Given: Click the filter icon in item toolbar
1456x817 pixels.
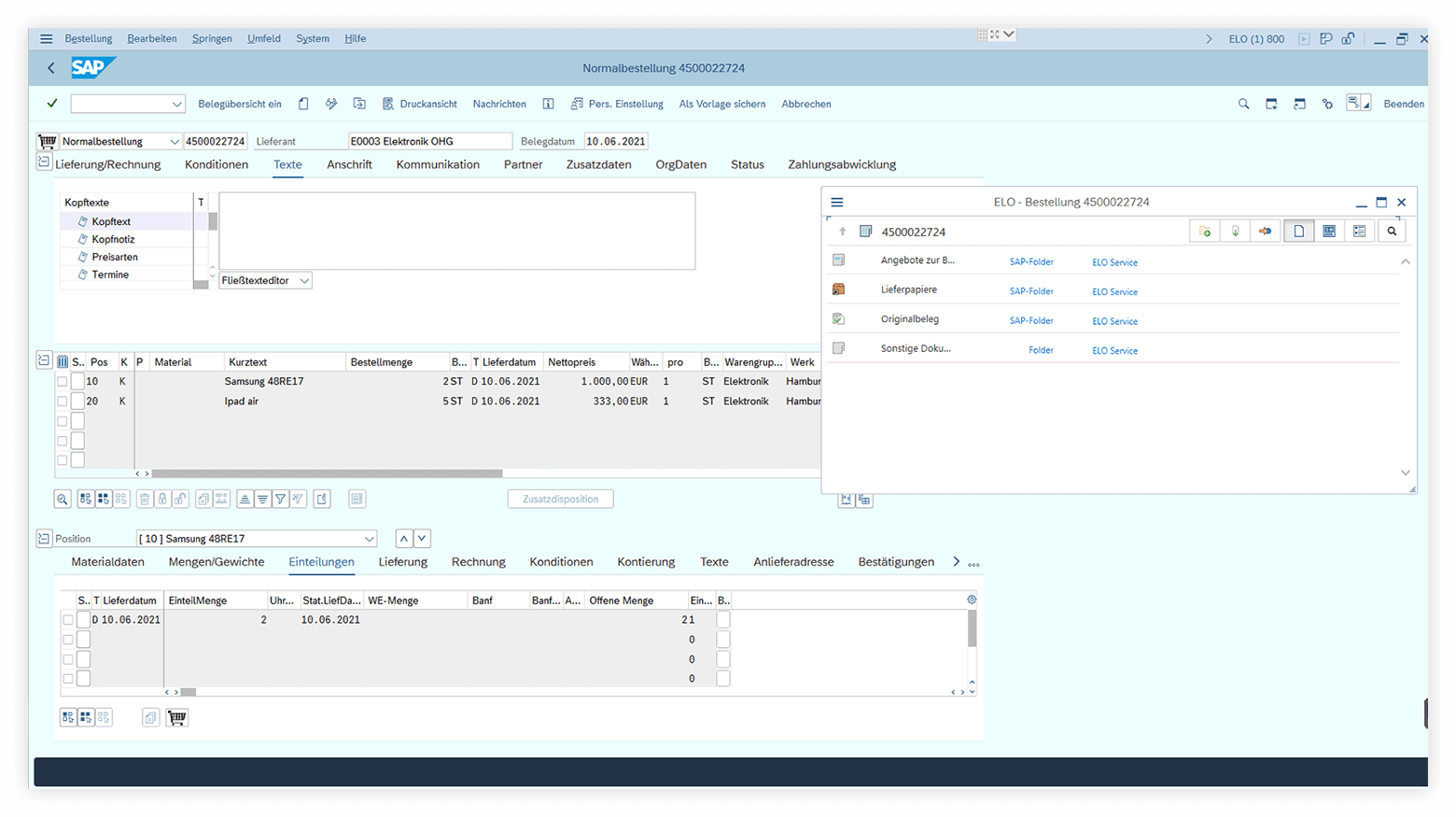Looking at the screenshot, I should (280, 500).
